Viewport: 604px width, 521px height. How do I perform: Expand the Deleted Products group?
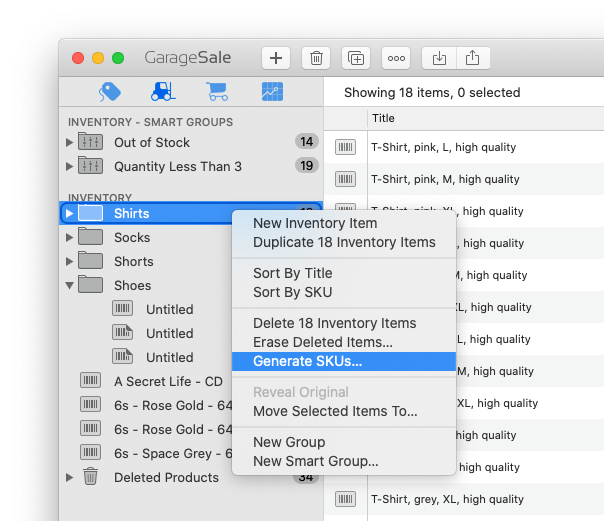point(70,478)
